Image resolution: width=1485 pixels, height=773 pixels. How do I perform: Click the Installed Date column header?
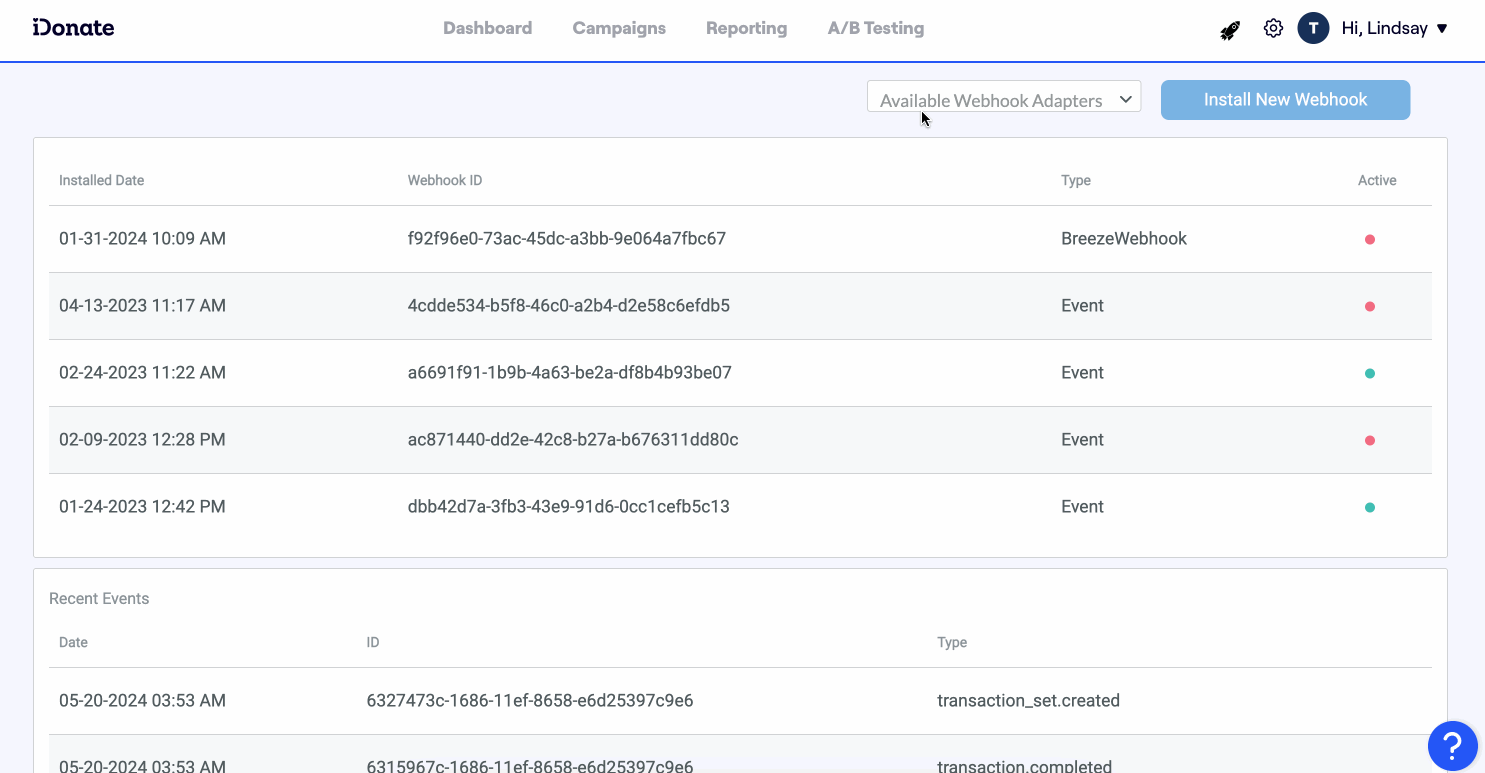[x=101, y=180]
